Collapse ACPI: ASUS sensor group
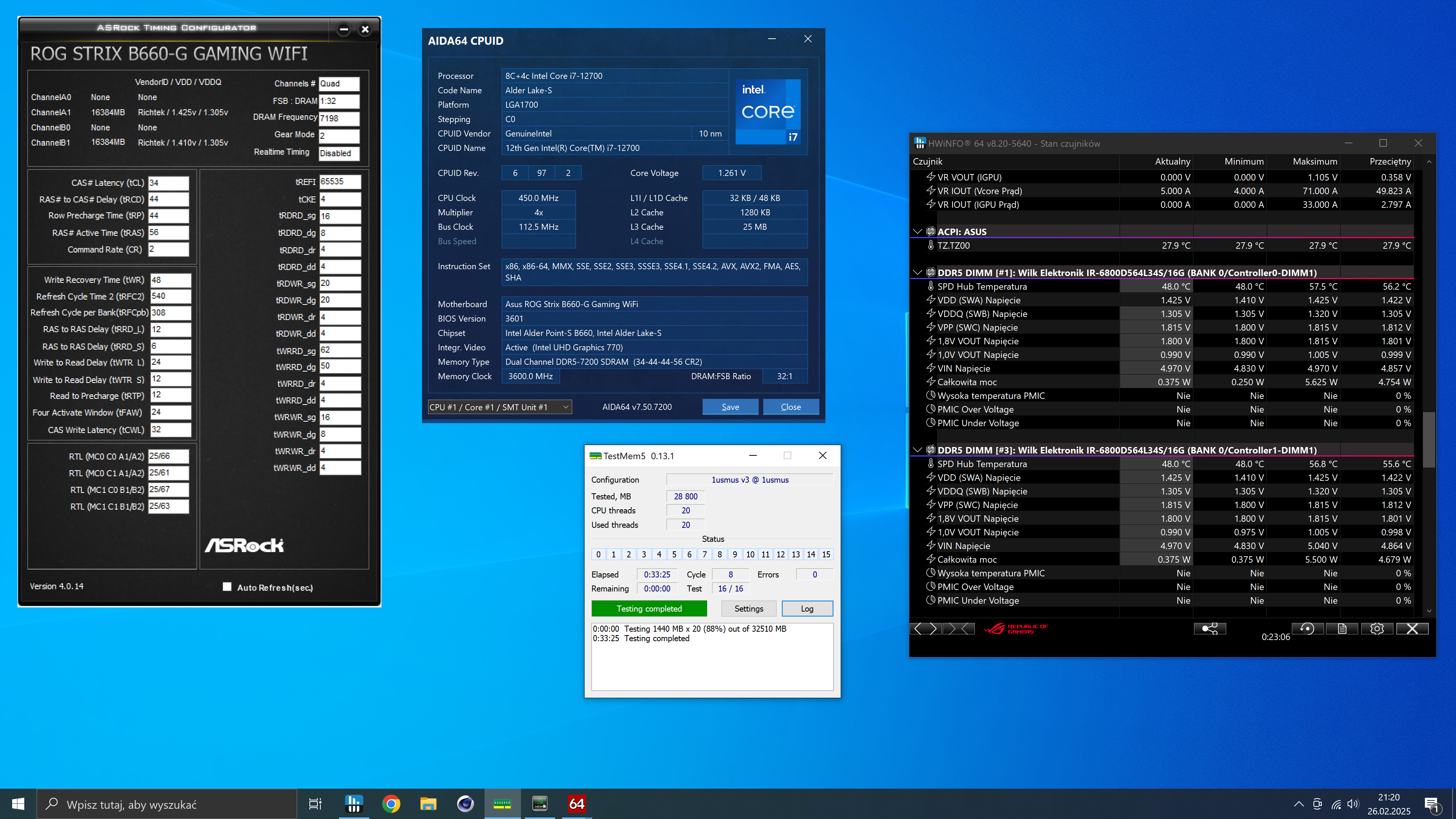Viewport: 1456px width, 819px height. (x=917, y=232)
